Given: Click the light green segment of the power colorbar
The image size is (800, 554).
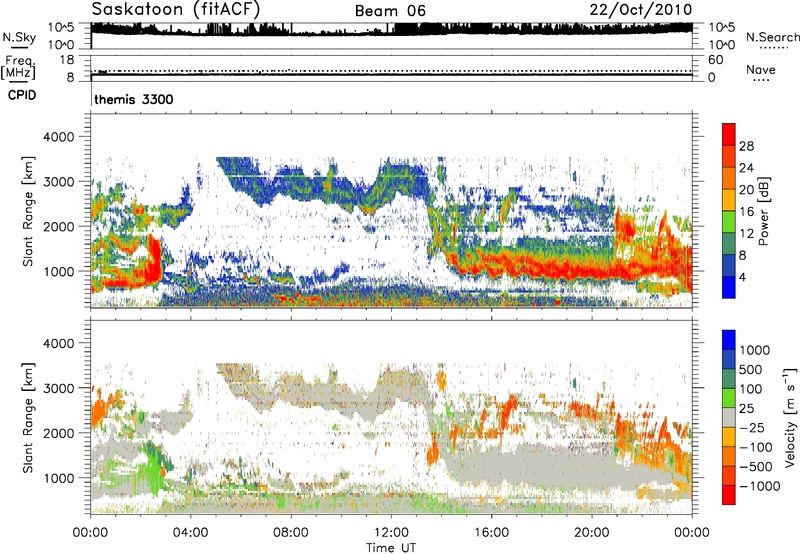Looking at the screenshot, I should pyautogui.click(x=729, y=222).
